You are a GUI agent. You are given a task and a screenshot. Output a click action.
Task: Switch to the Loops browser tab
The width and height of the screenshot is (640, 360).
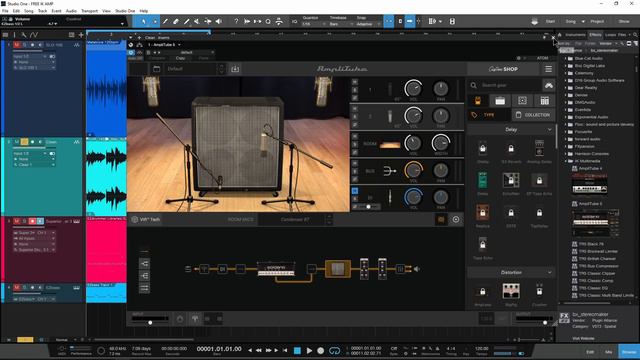[611, 35]
